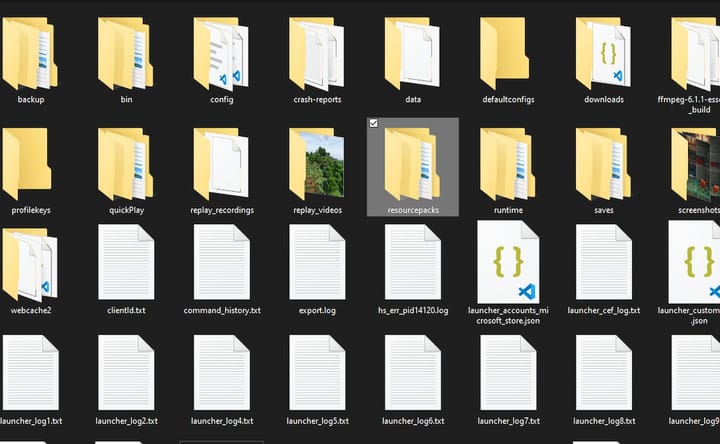Select the webcache2 folder
This screenshot has height=444, width=720.
pyautogui.click(x=30, y=265)
